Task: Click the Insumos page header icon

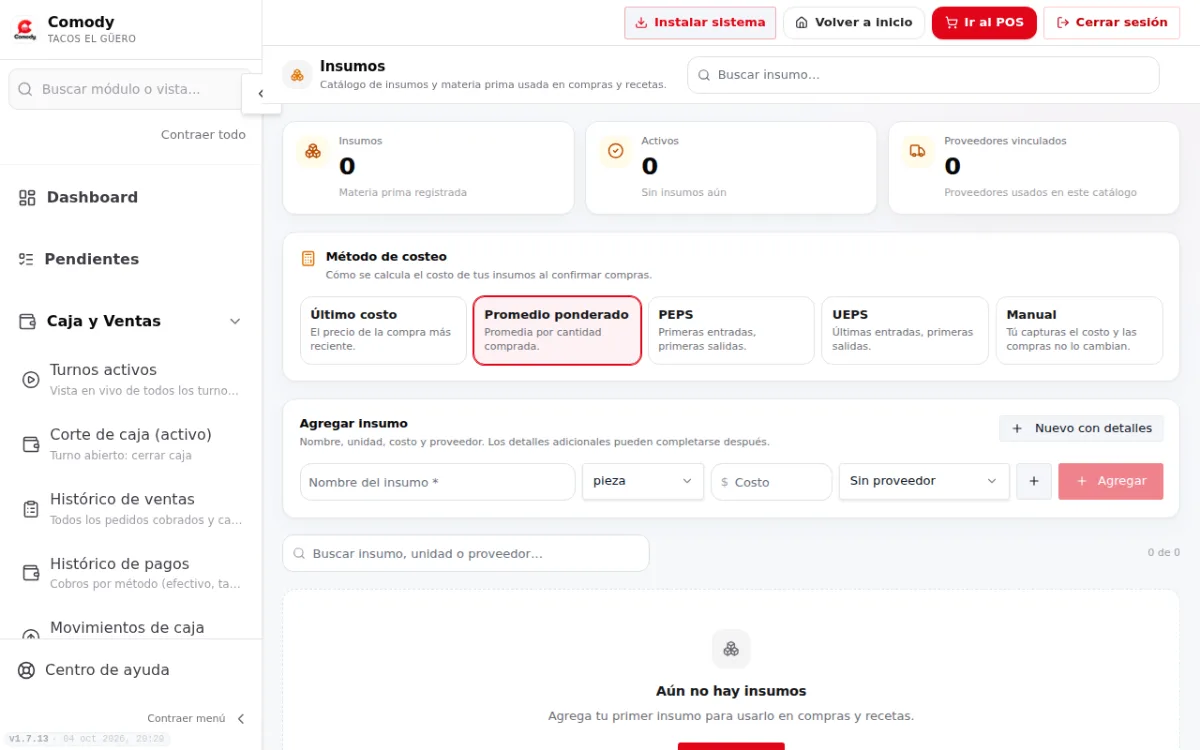Action: pos(297,74)
